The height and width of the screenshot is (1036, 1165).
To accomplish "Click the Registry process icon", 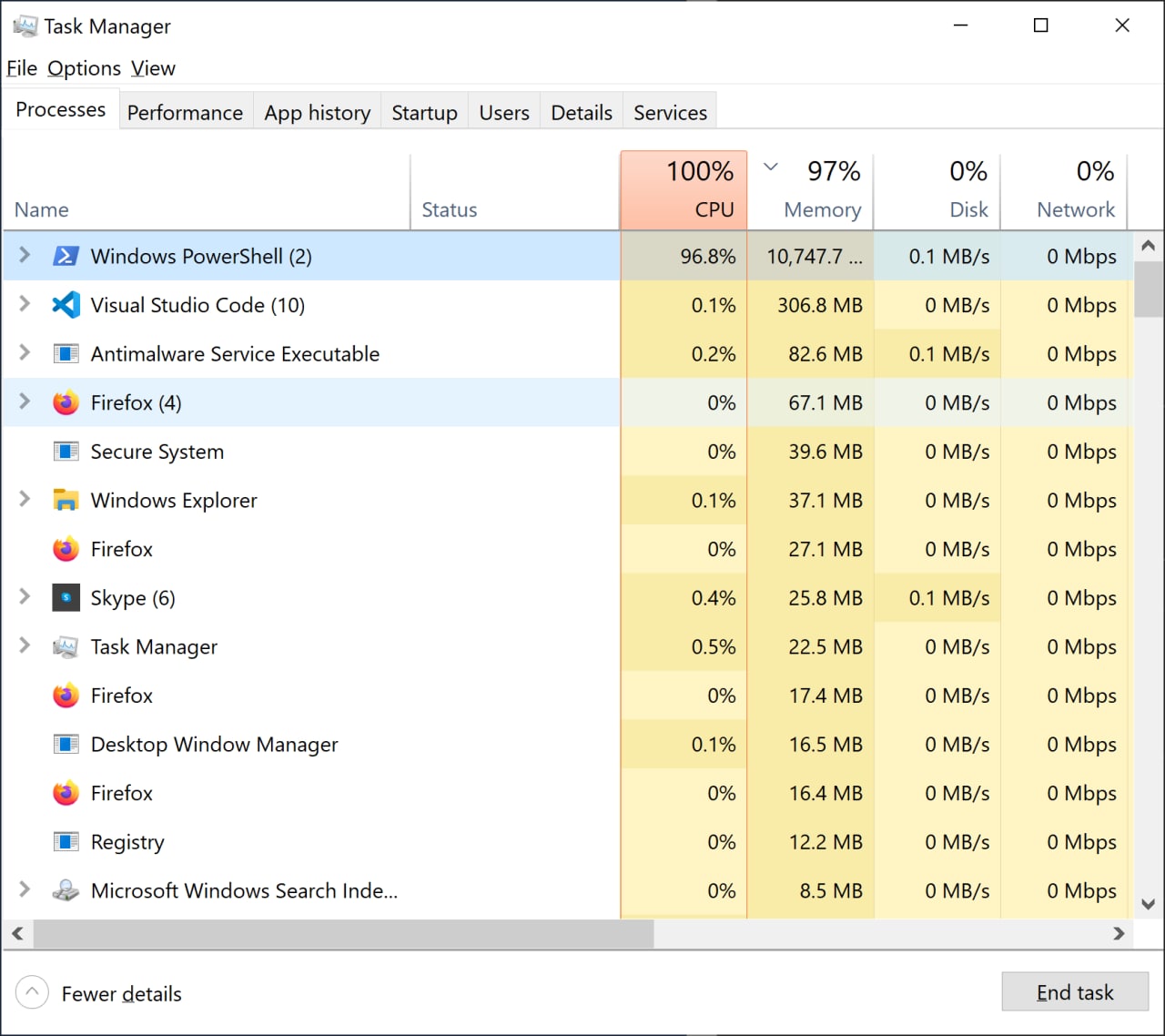I will coord(66,842).
